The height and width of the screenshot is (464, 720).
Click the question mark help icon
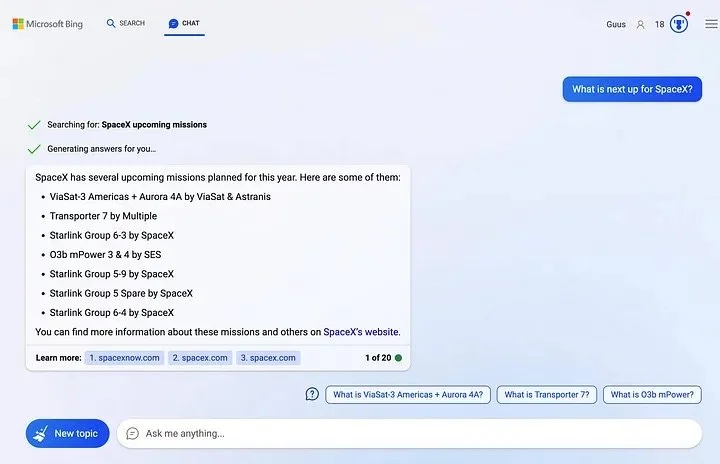point(312,394)
